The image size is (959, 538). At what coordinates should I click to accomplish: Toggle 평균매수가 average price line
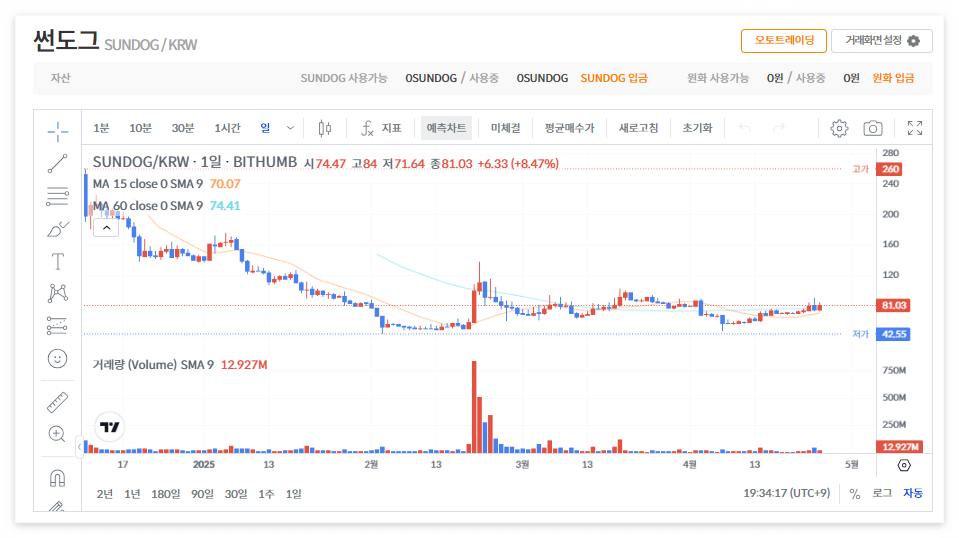tap(569, 128)
